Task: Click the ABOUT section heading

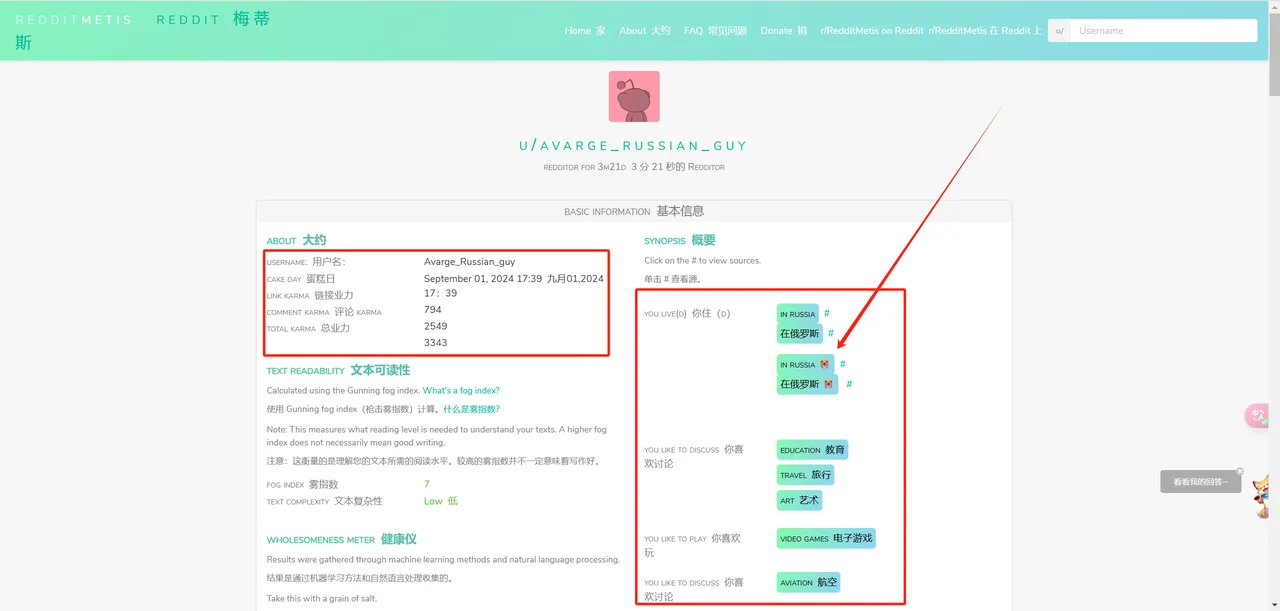Action: (296, 240)
